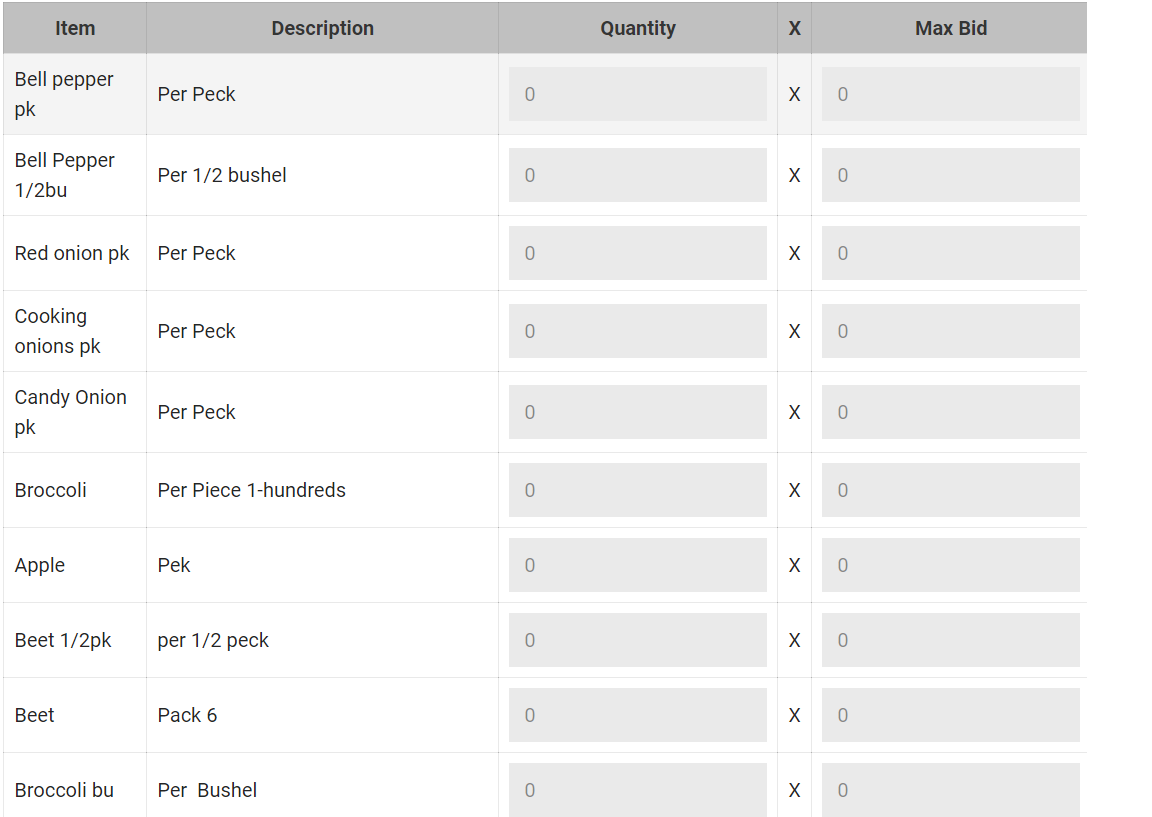The image size is (1152, 817).
Task: Click Quantity field for Bell pepper pk
Action: coord(637,94)
